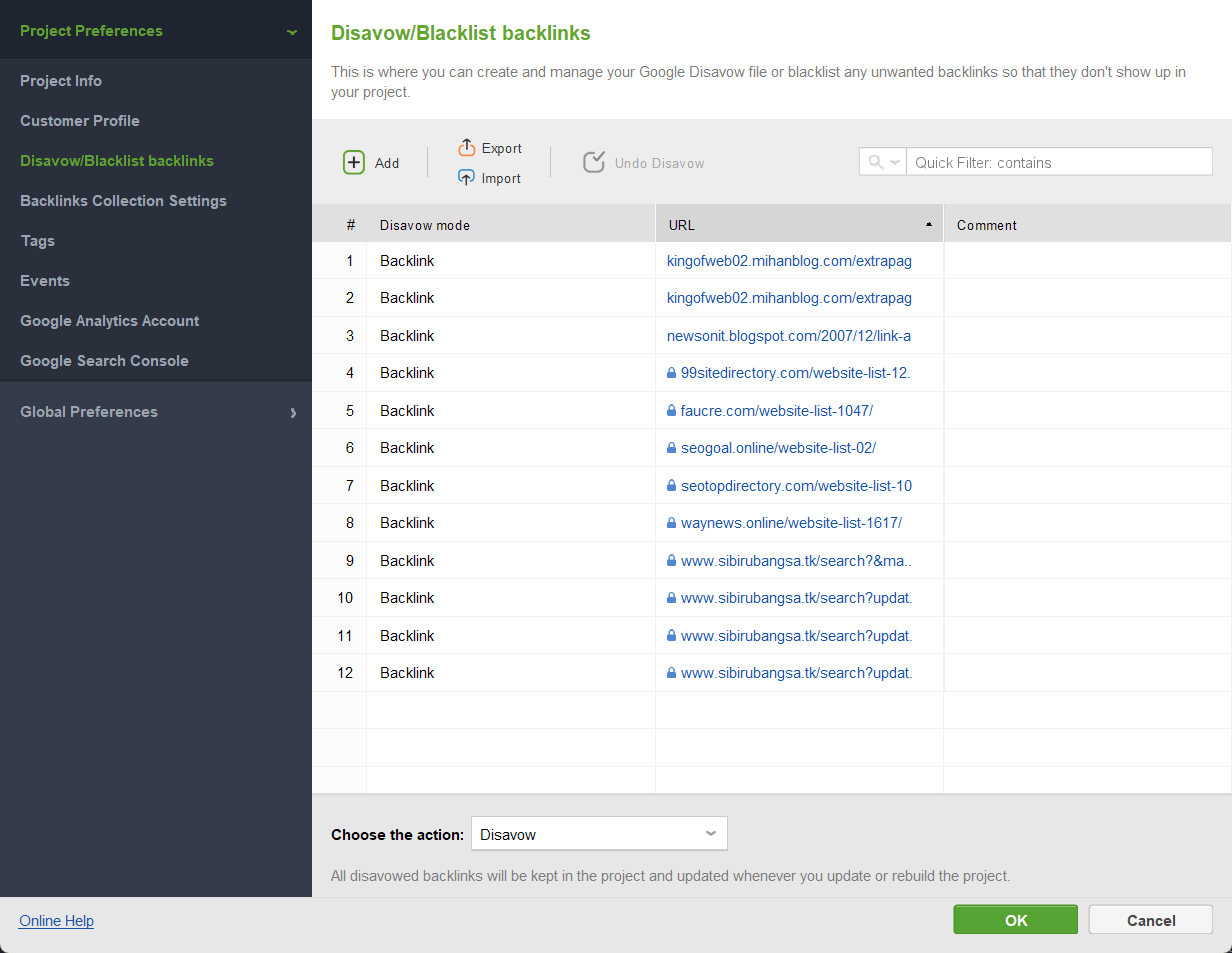The height and width of the screenshot is (953, 1232).
Task: Click the green OK button
Action: pyautogui.click(x=1015, y=920)
